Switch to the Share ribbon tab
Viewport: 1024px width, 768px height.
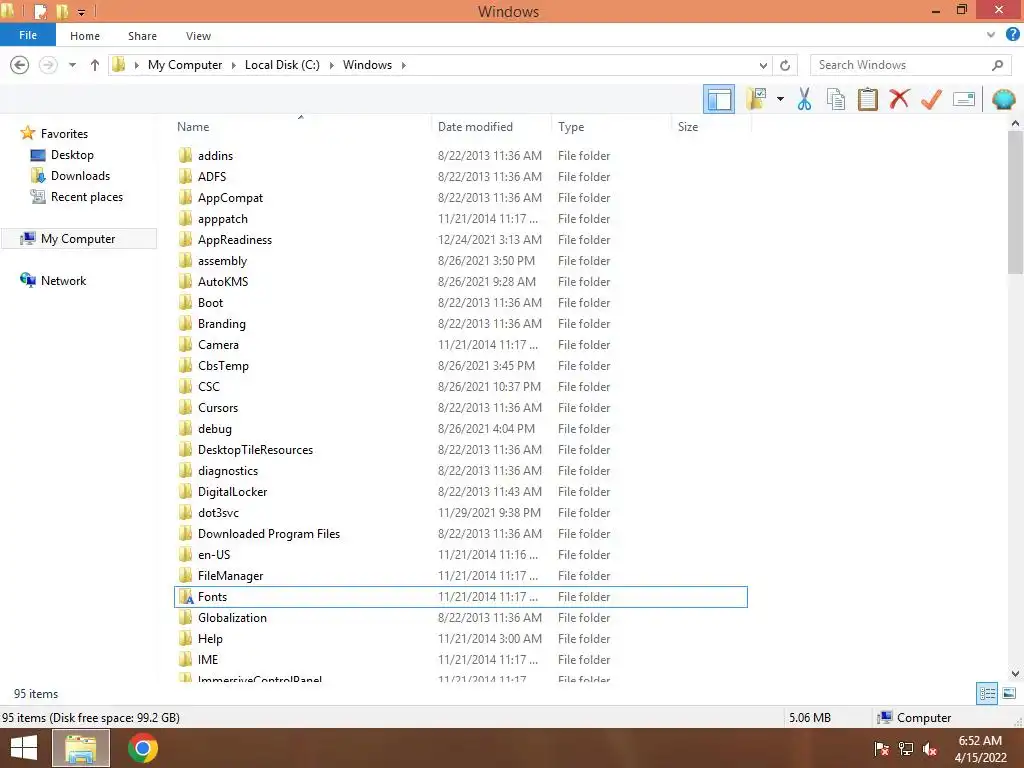(142, 36)
